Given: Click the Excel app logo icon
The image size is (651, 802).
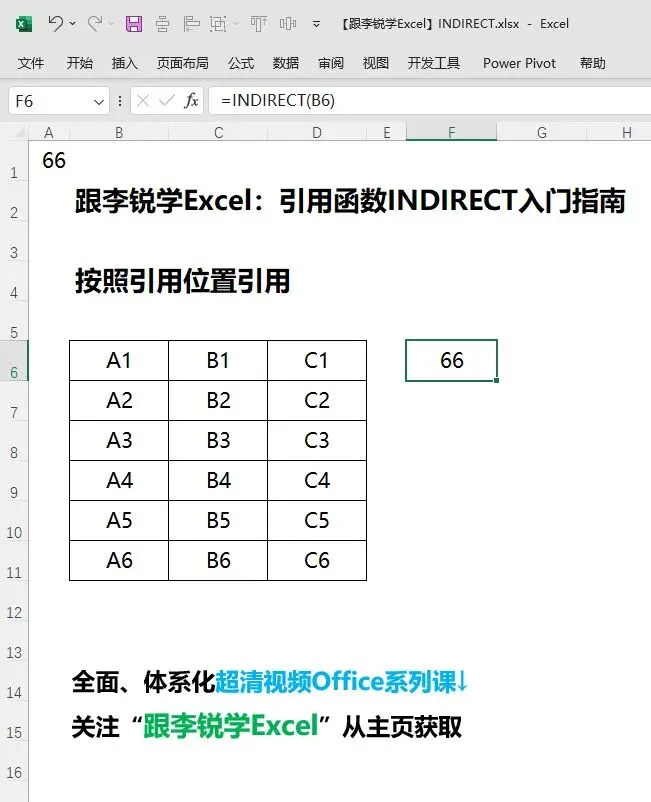Looking at the screenshot, I should (24, 24).
